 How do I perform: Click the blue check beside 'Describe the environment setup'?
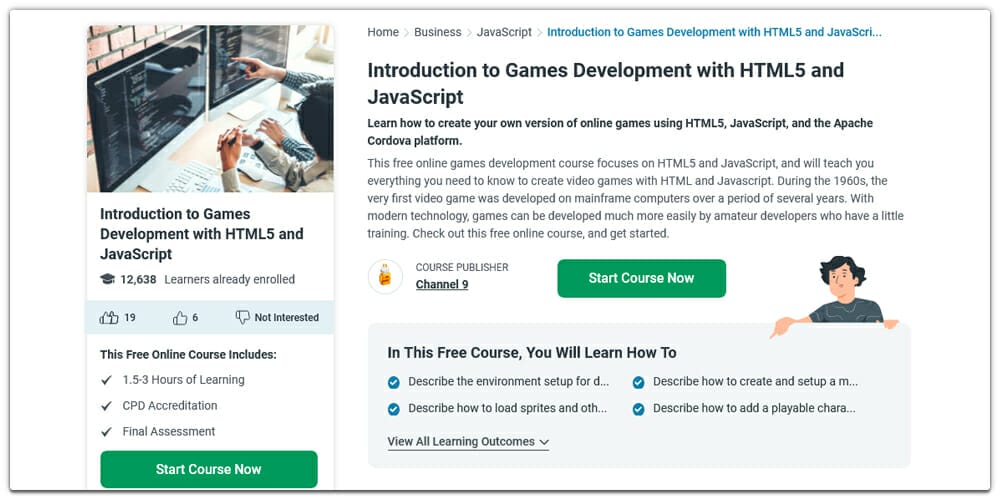[393, 383]
